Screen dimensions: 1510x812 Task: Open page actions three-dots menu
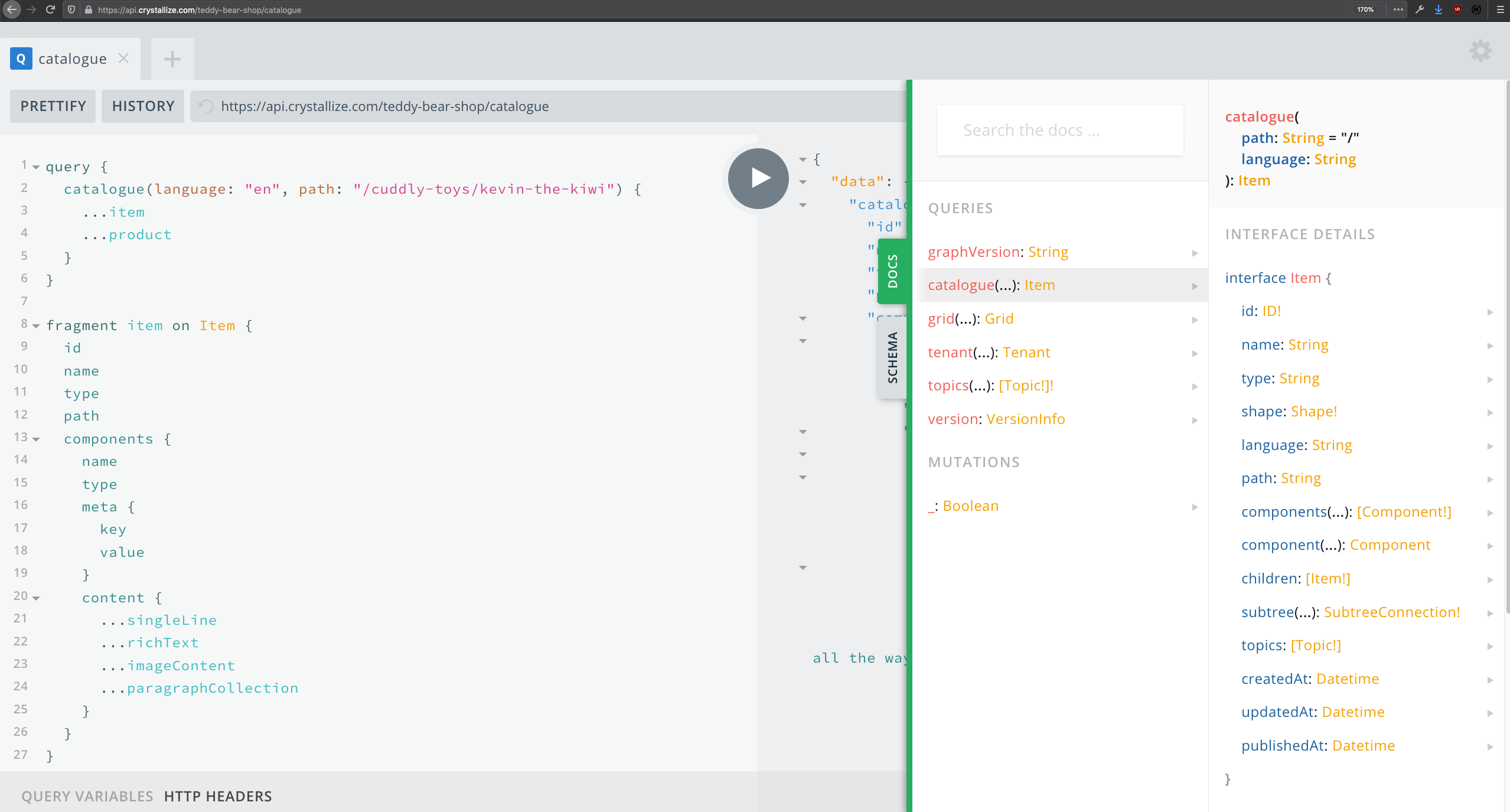coord(1398,9)
